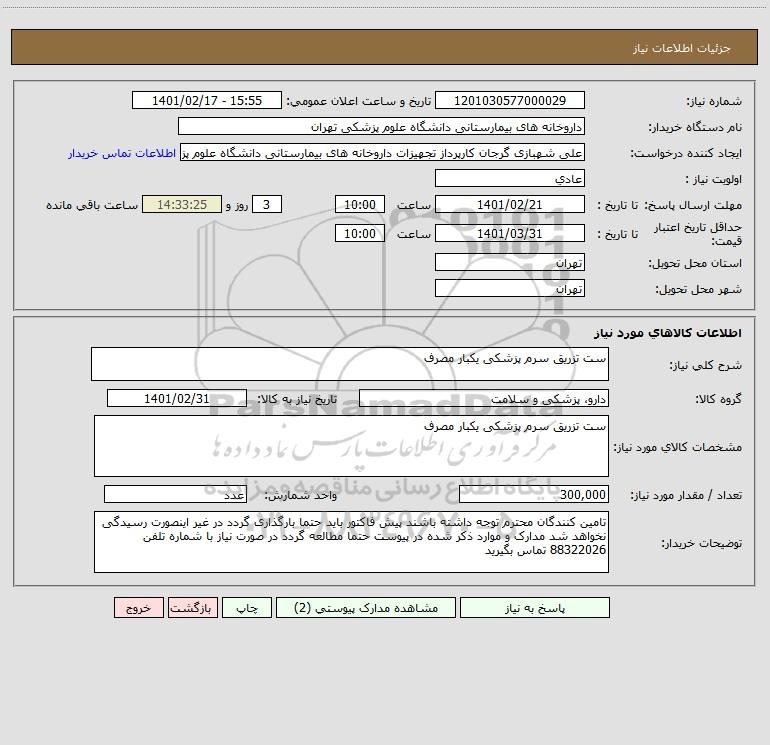The image size is (770, 745).
Task: Click the announcement date field 1401/02/17 - 15:55
Action: click(x=207, y=101)
